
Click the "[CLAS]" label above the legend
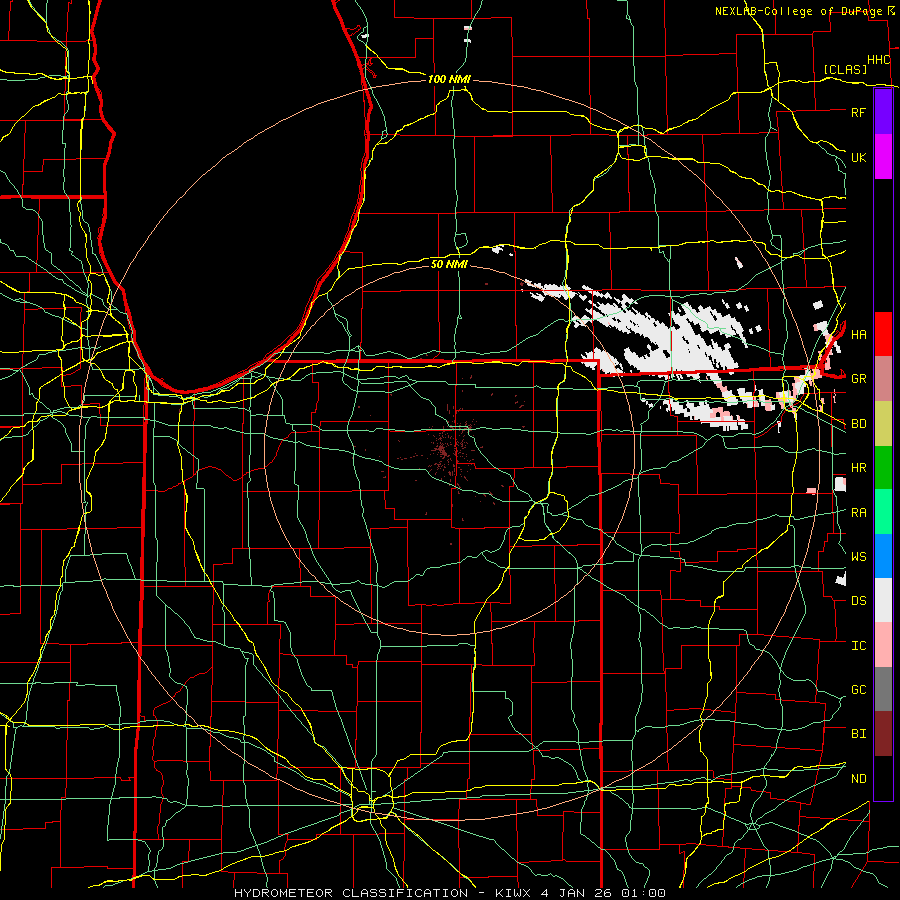tap(845, 69)
